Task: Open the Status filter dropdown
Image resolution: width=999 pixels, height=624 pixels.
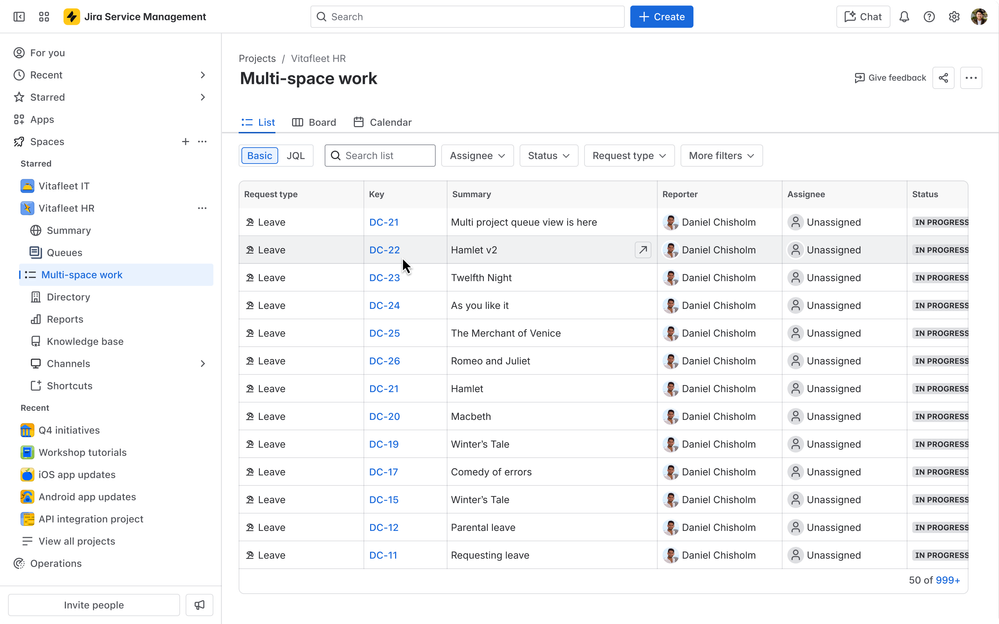Action: [x=549, y=156]
